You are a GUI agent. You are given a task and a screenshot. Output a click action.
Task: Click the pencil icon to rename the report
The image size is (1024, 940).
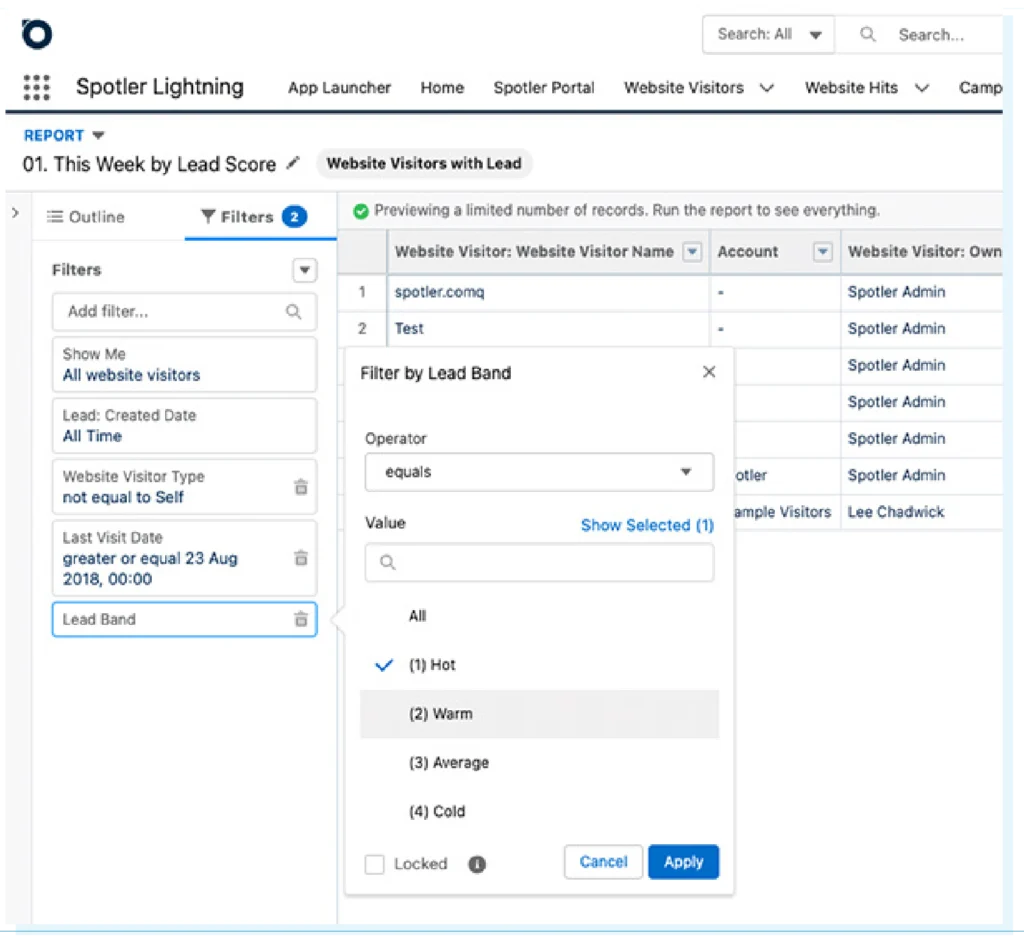295,164
